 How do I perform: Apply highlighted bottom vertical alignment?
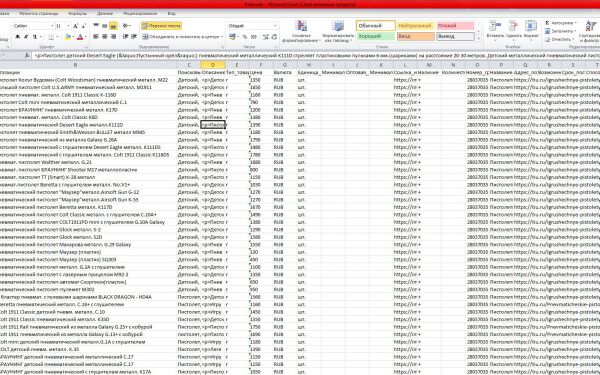[x=113, y=26]
